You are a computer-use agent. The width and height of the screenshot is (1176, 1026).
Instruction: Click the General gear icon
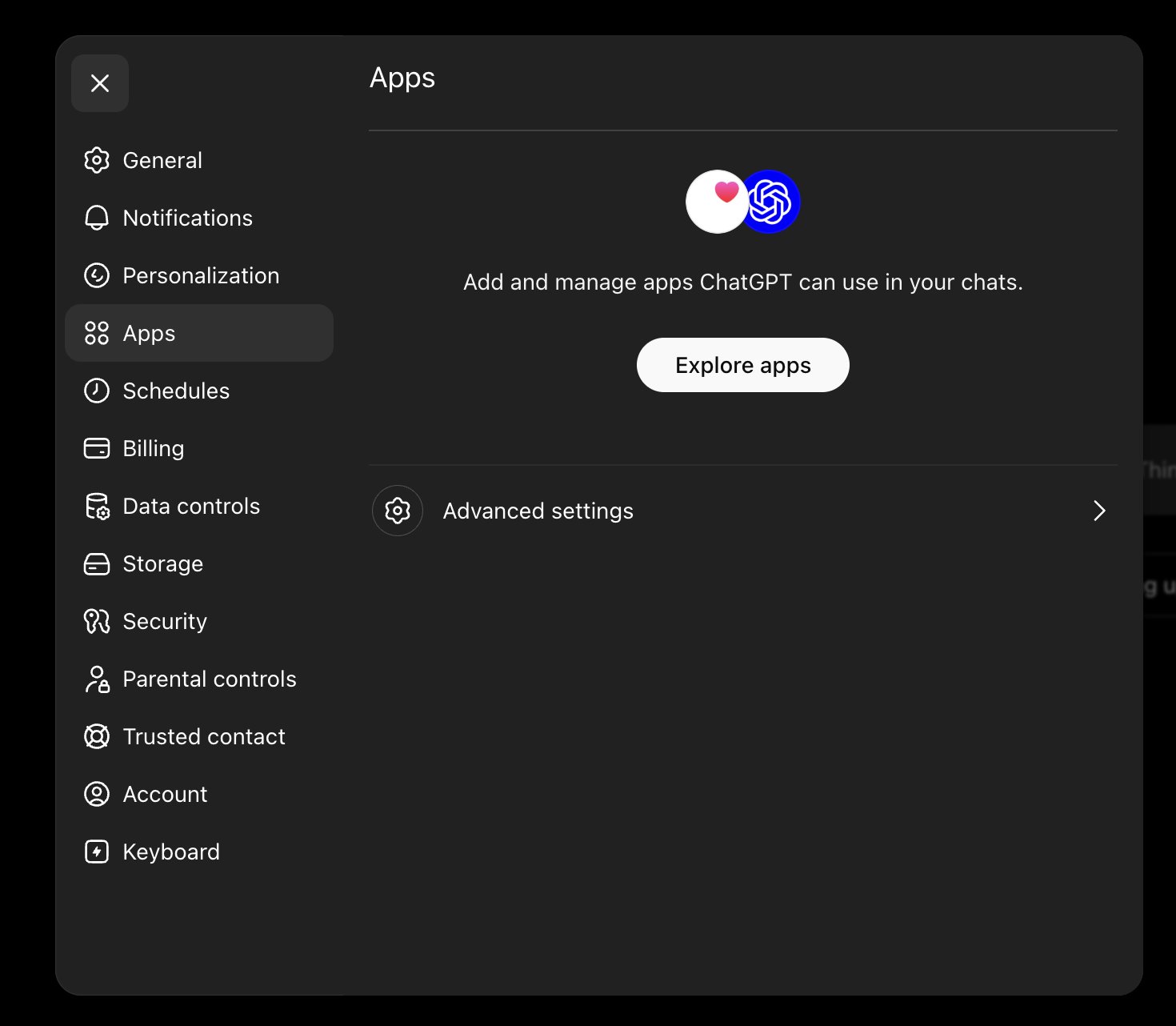click(x=97, y=160)
